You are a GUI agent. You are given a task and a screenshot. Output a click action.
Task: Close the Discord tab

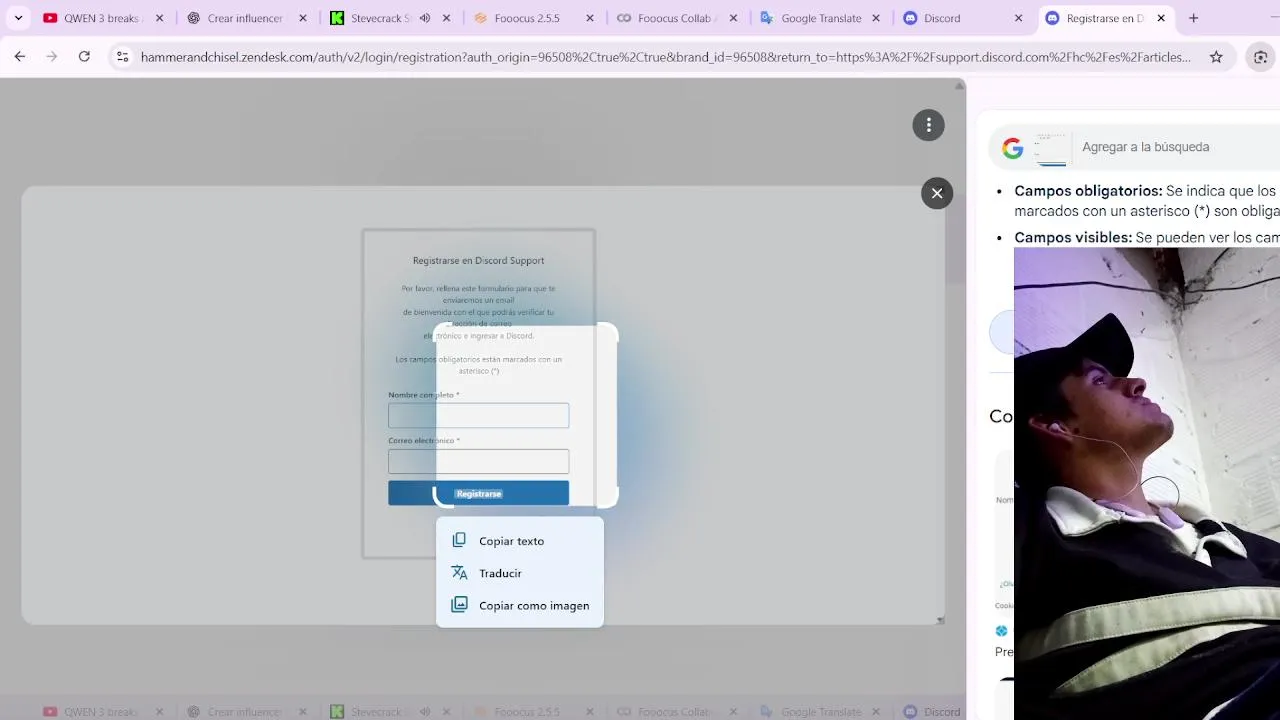[1019, 18]
